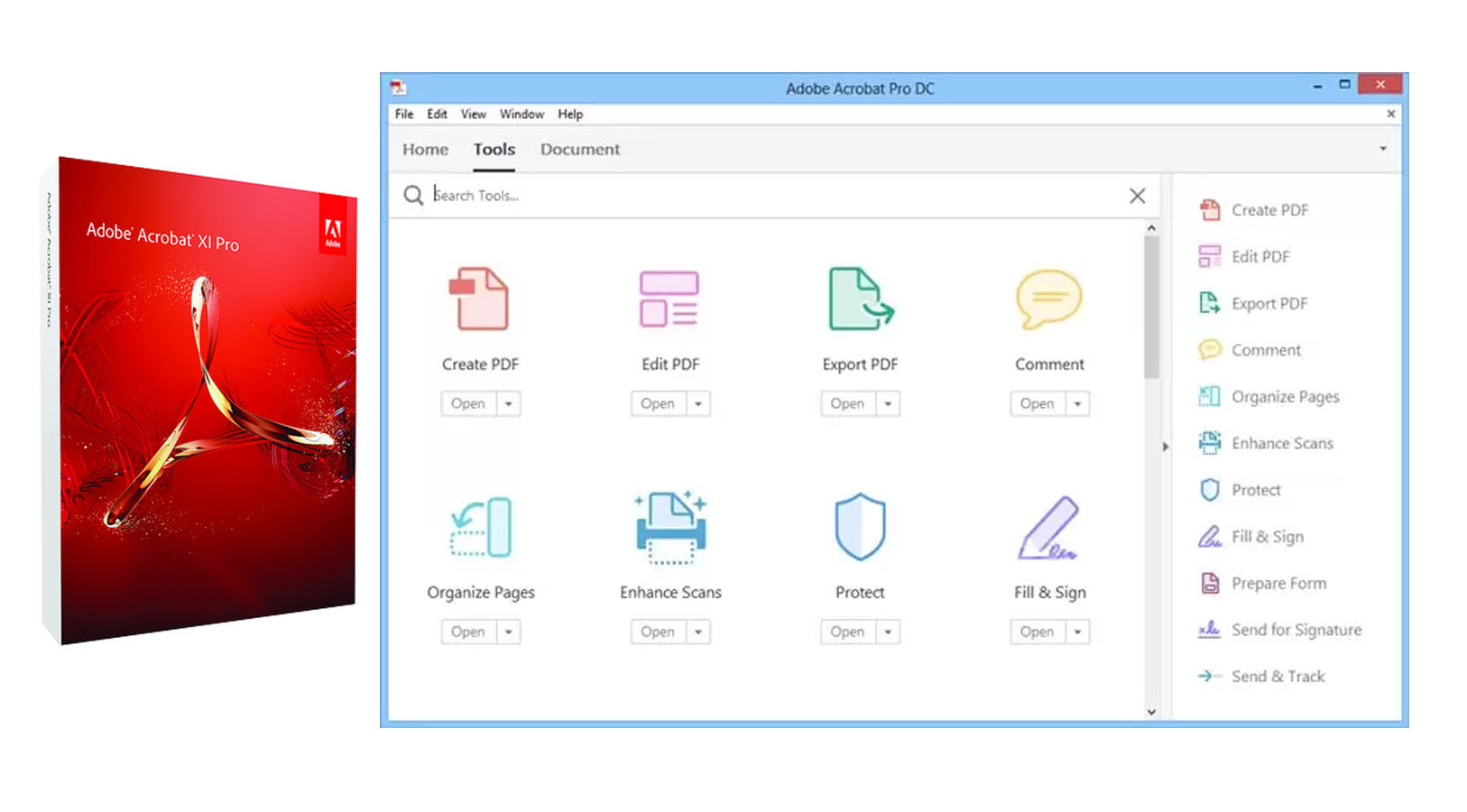Viewport: 1467px width, 812px height.
Task: Select Protect shield icon in right sidebar
Action: 1210,490
